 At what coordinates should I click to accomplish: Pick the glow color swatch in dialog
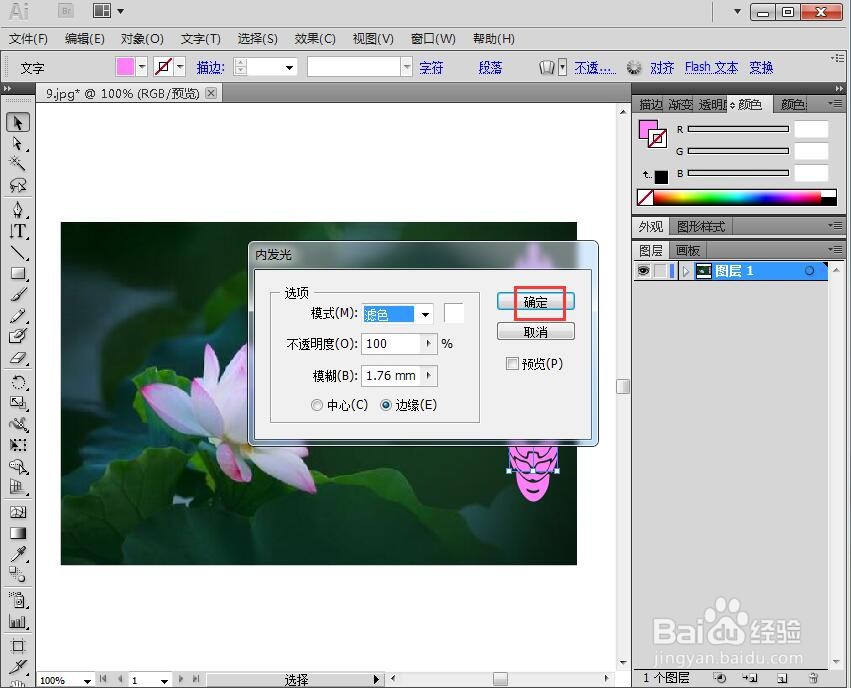(454, 313)
